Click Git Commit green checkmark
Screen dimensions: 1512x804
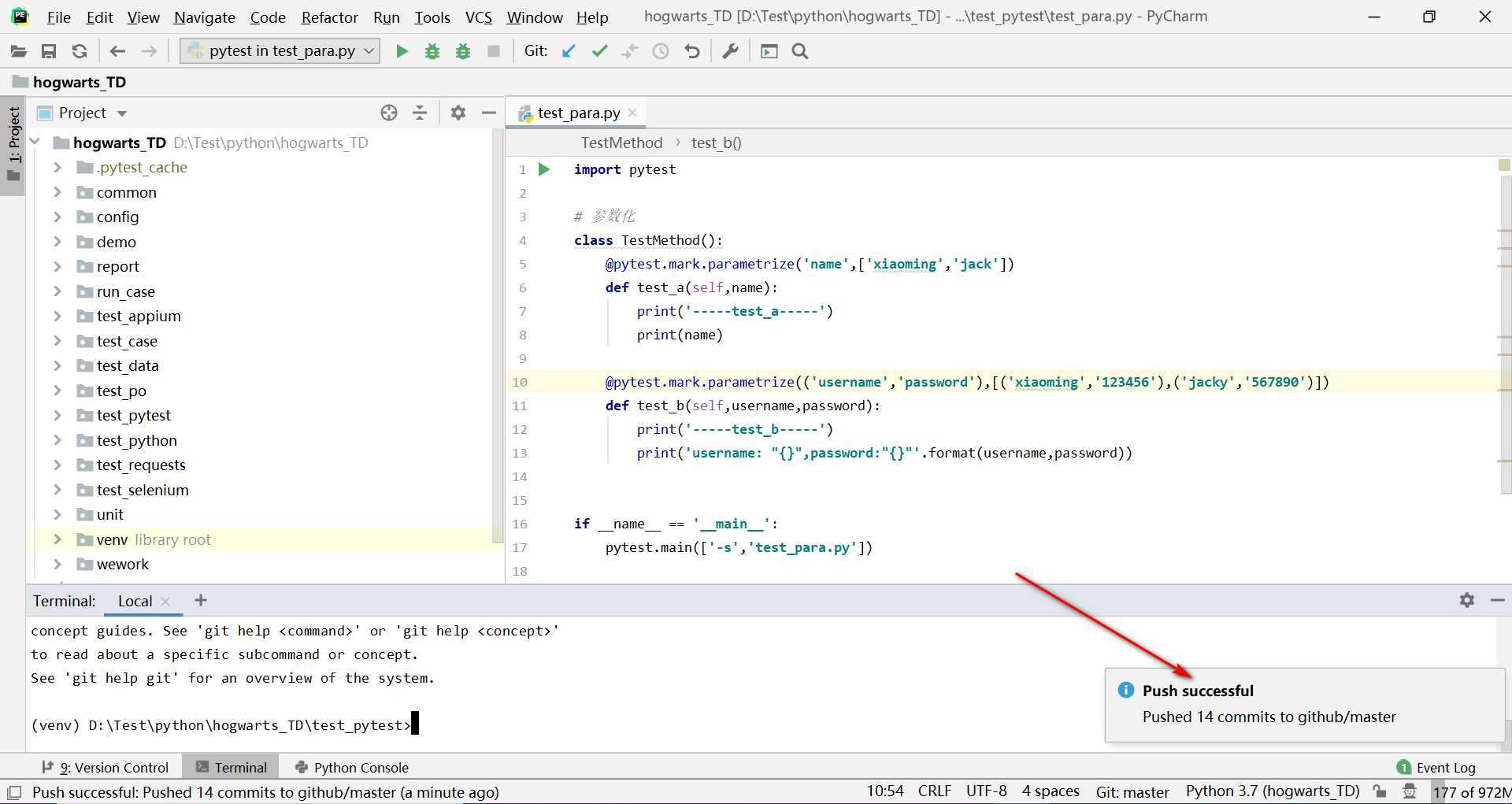tap(600, 51)
